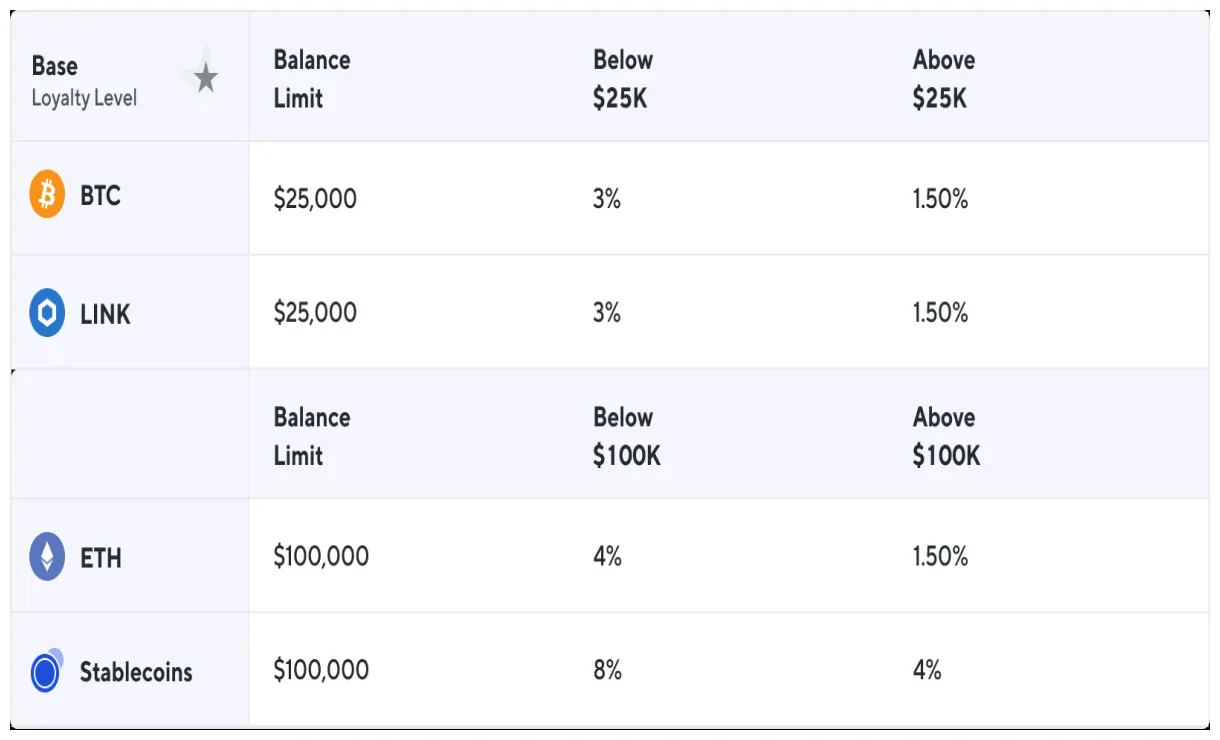Click the Chainlink blue hexagon icon
Viewport: 1220px width, 740px height.
47,313
